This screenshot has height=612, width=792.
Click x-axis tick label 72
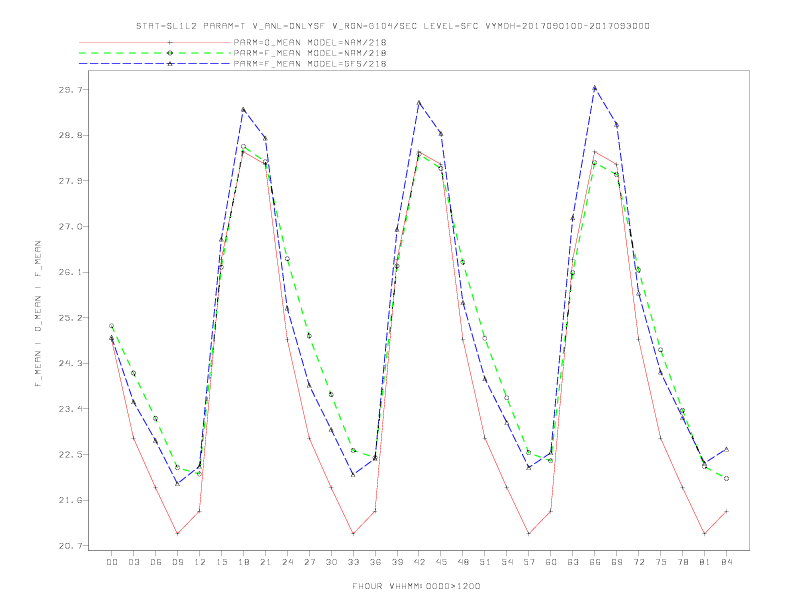[638, 562]
